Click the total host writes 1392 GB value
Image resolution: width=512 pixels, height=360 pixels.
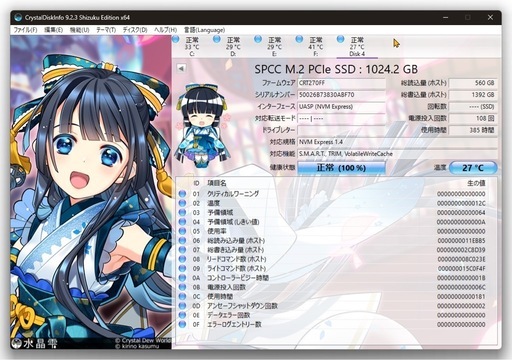[473, 95]
